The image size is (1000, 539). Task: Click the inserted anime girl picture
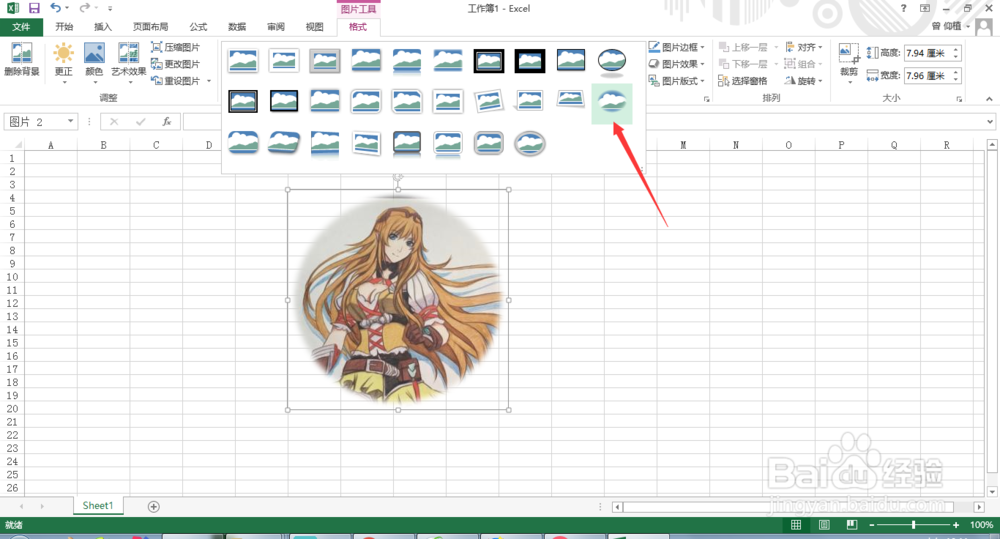pos(398,300)
